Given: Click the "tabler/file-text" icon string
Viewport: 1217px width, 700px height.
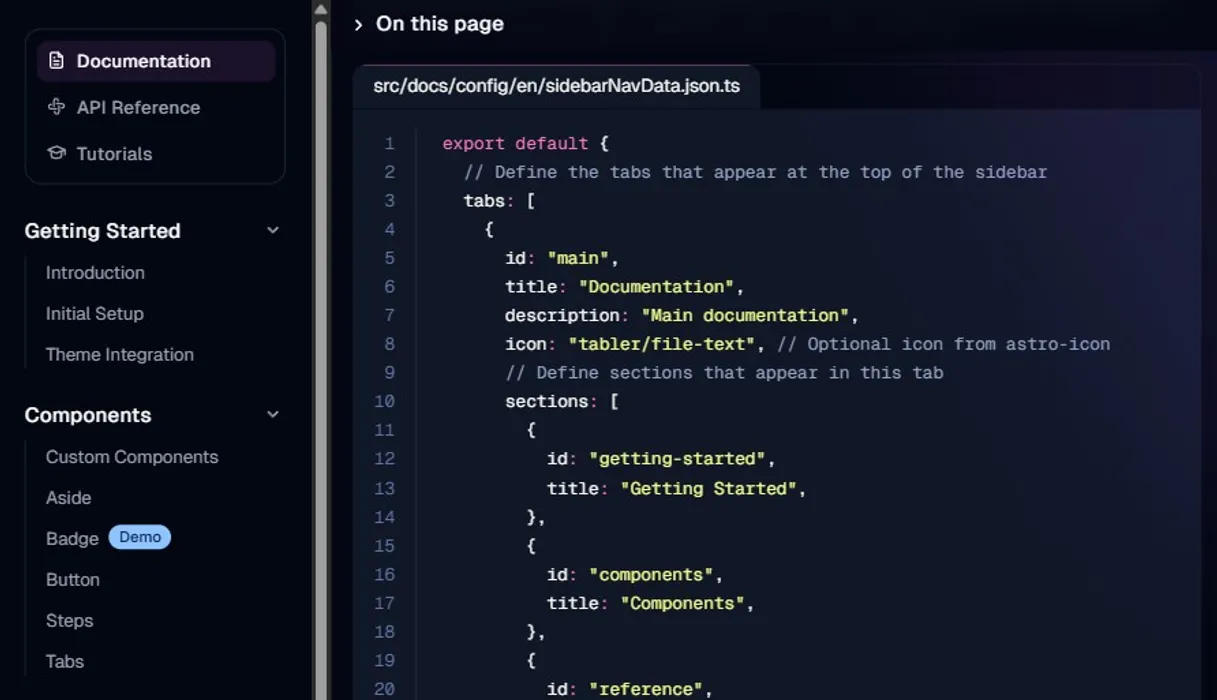Looking at the screenshot, I should click(662, 344).
